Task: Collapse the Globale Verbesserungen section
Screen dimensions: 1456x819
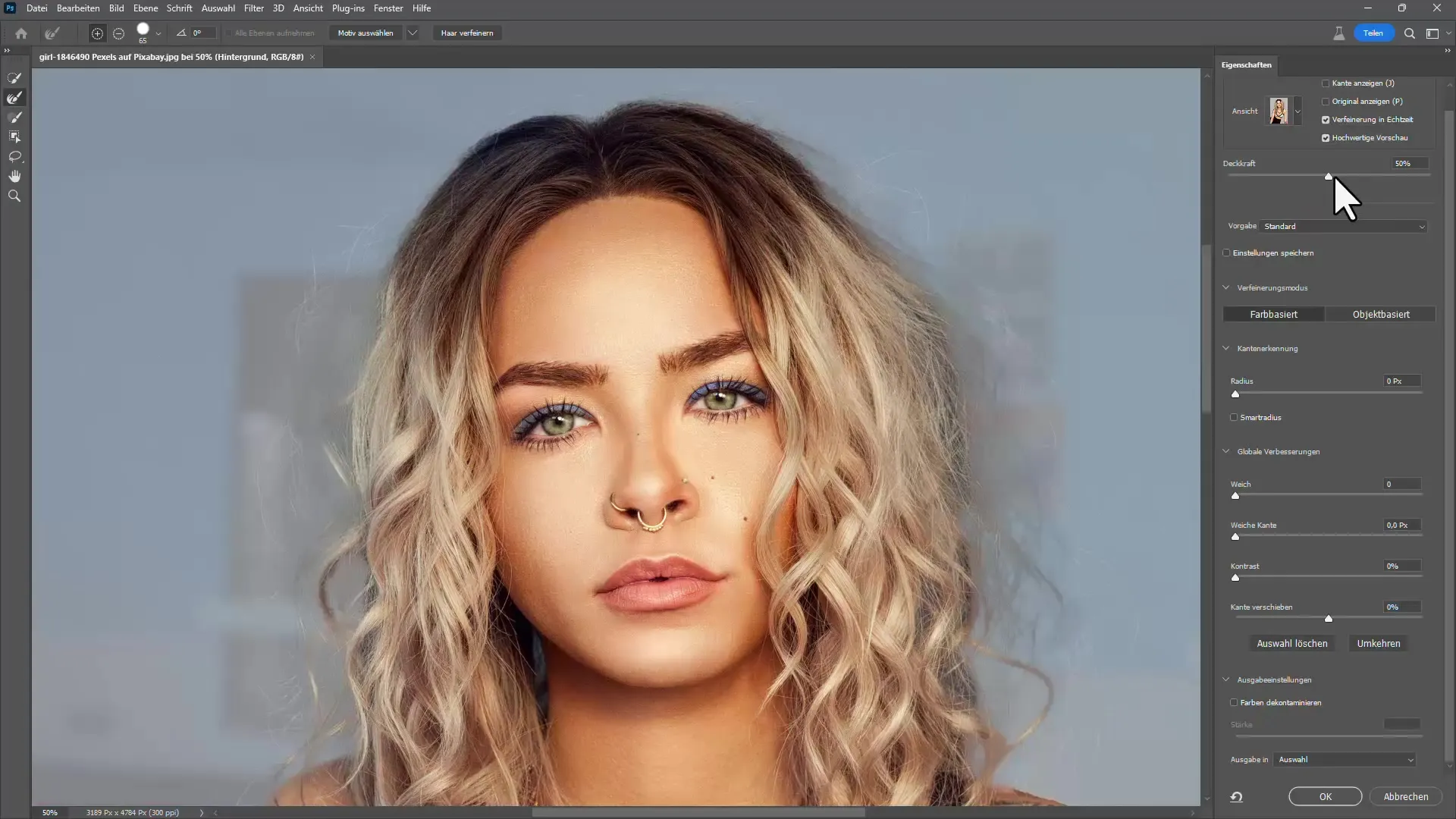Action: click(1226, 452)
